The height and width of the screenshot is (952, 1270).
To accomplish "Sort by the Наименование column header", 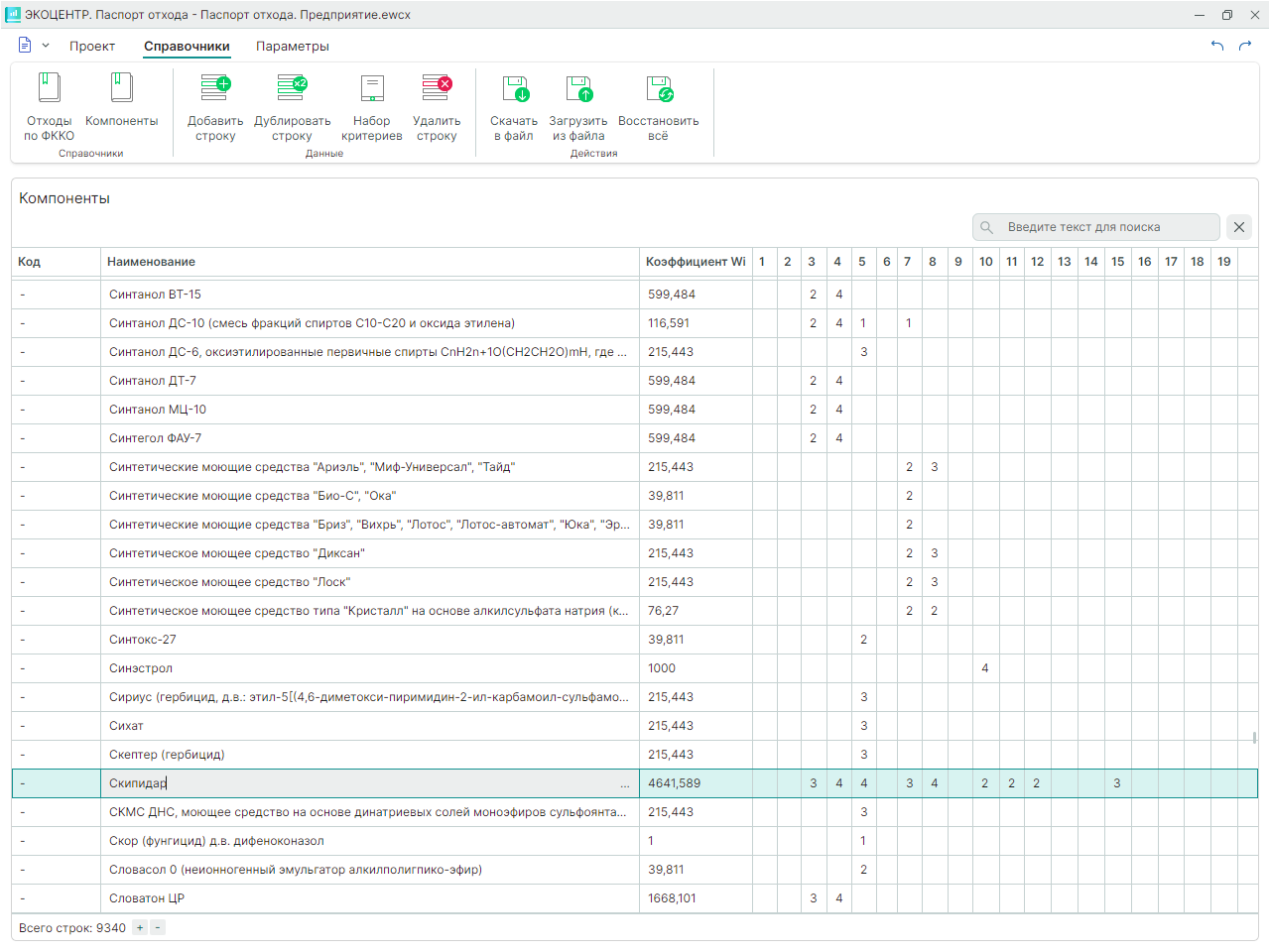I will (370, 262).
